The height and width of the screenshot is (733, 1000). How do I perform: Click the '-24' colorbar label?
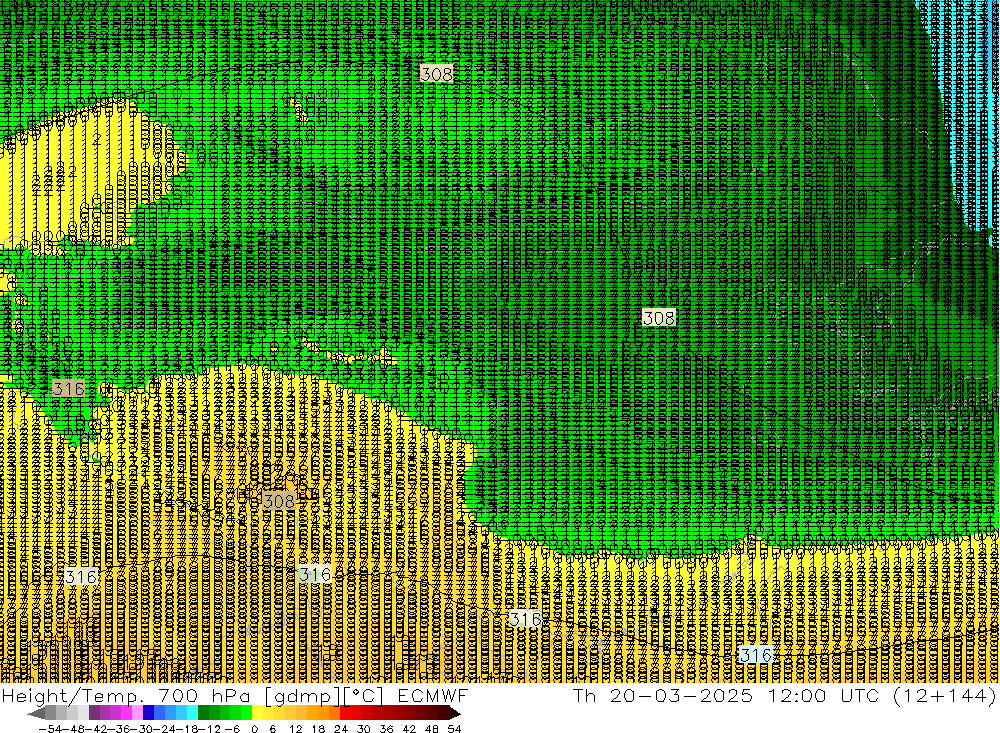click(x=165, y=729)
